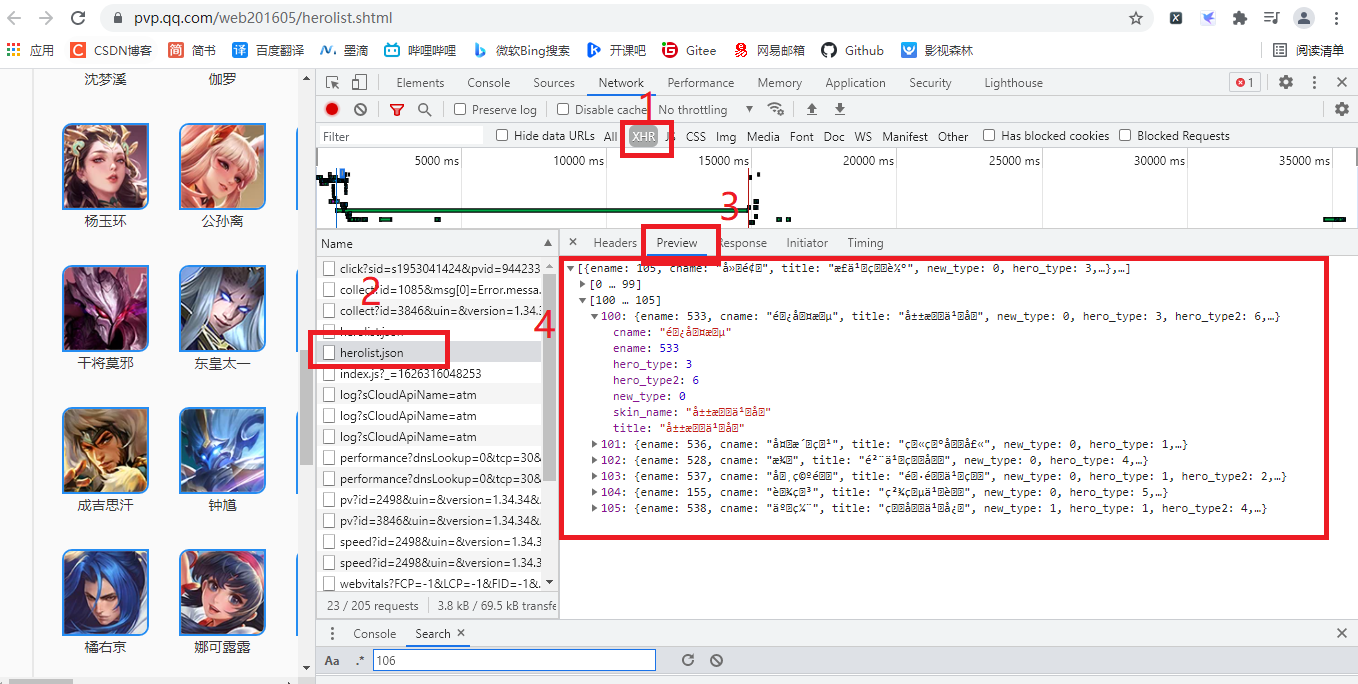Click the network Filter text field
Screen dimensions: 1358x684
(x=402, y=136)
